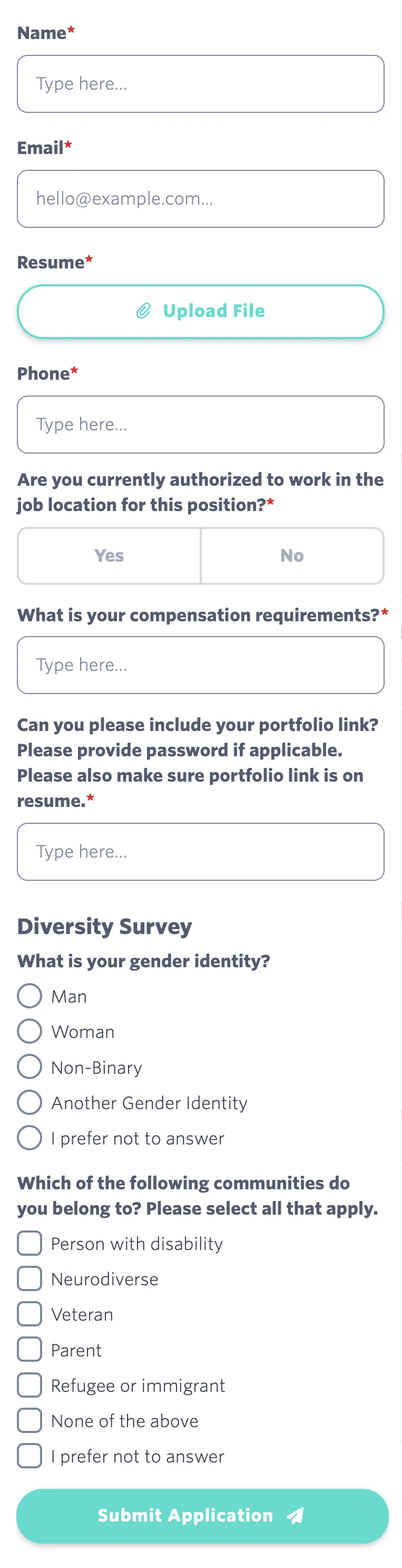Select Another Gender Identity option
This screenshot has width=402, height=1568.
click(x=29, y=1102)
